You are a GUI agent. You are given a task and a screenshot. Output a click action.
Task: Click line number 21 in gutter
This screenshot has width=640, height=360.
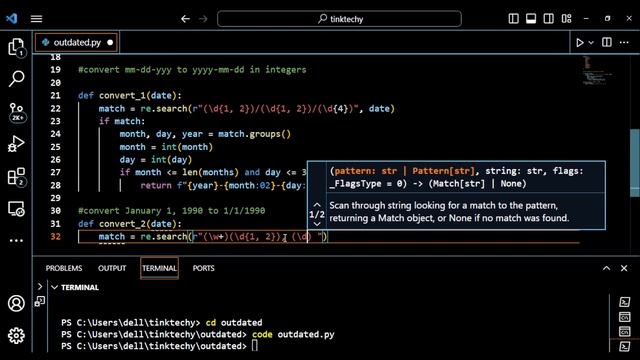pyautogui.click(x=56, y=96)
